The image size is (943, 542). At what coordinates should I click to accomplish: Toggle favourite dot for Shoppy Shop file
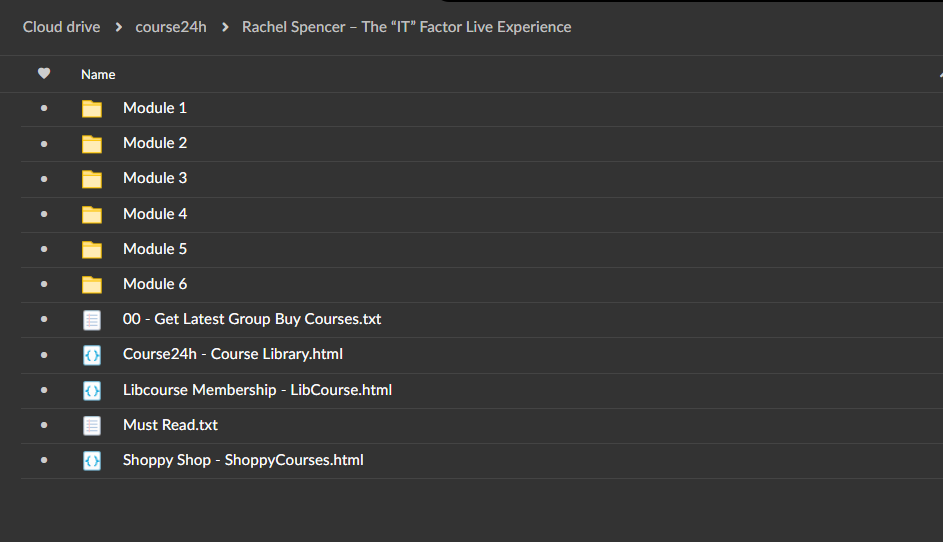tap(44, 460)
